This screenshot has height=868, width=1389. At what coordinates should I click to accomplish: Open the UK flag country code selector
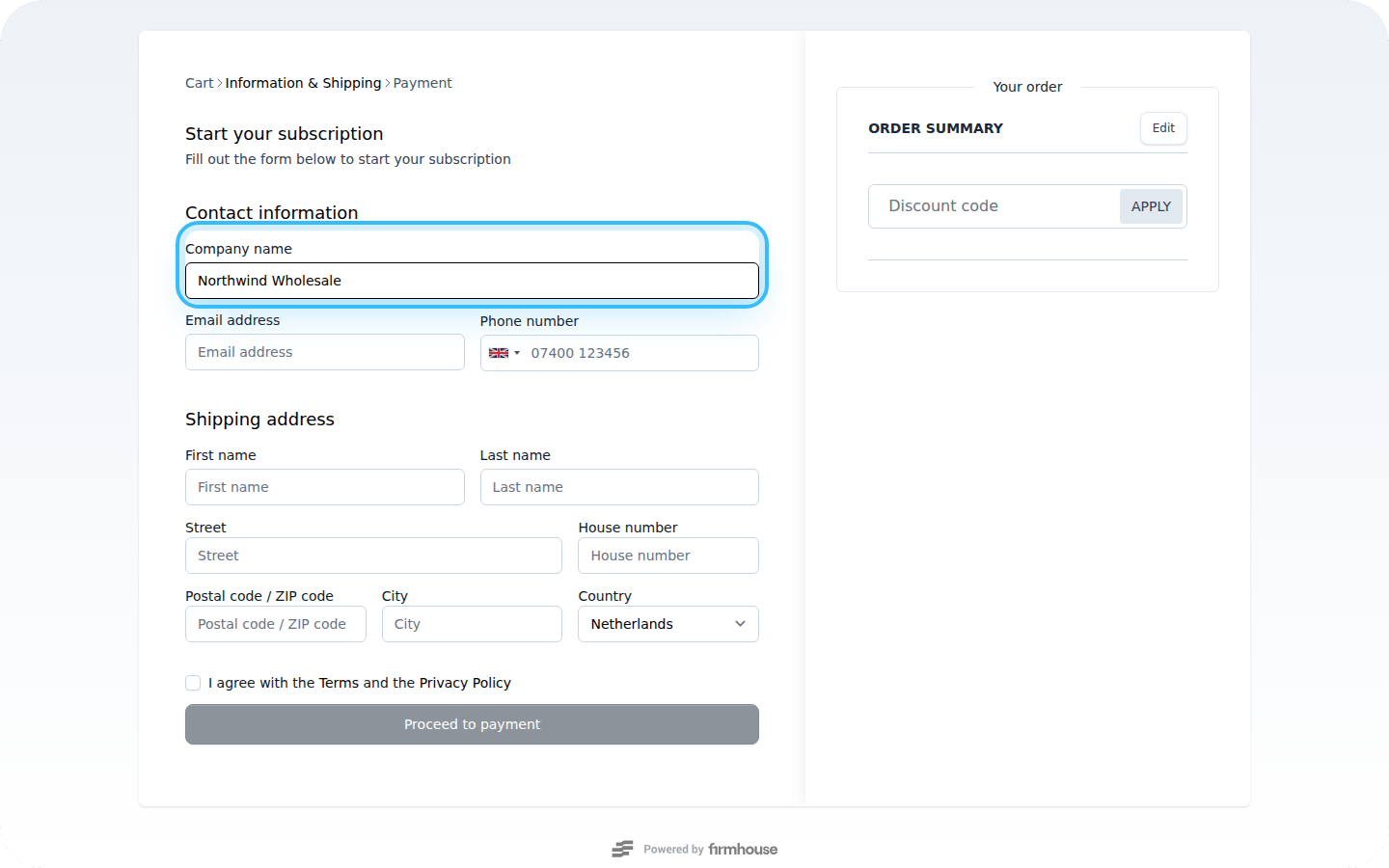[x=504, y=353]
